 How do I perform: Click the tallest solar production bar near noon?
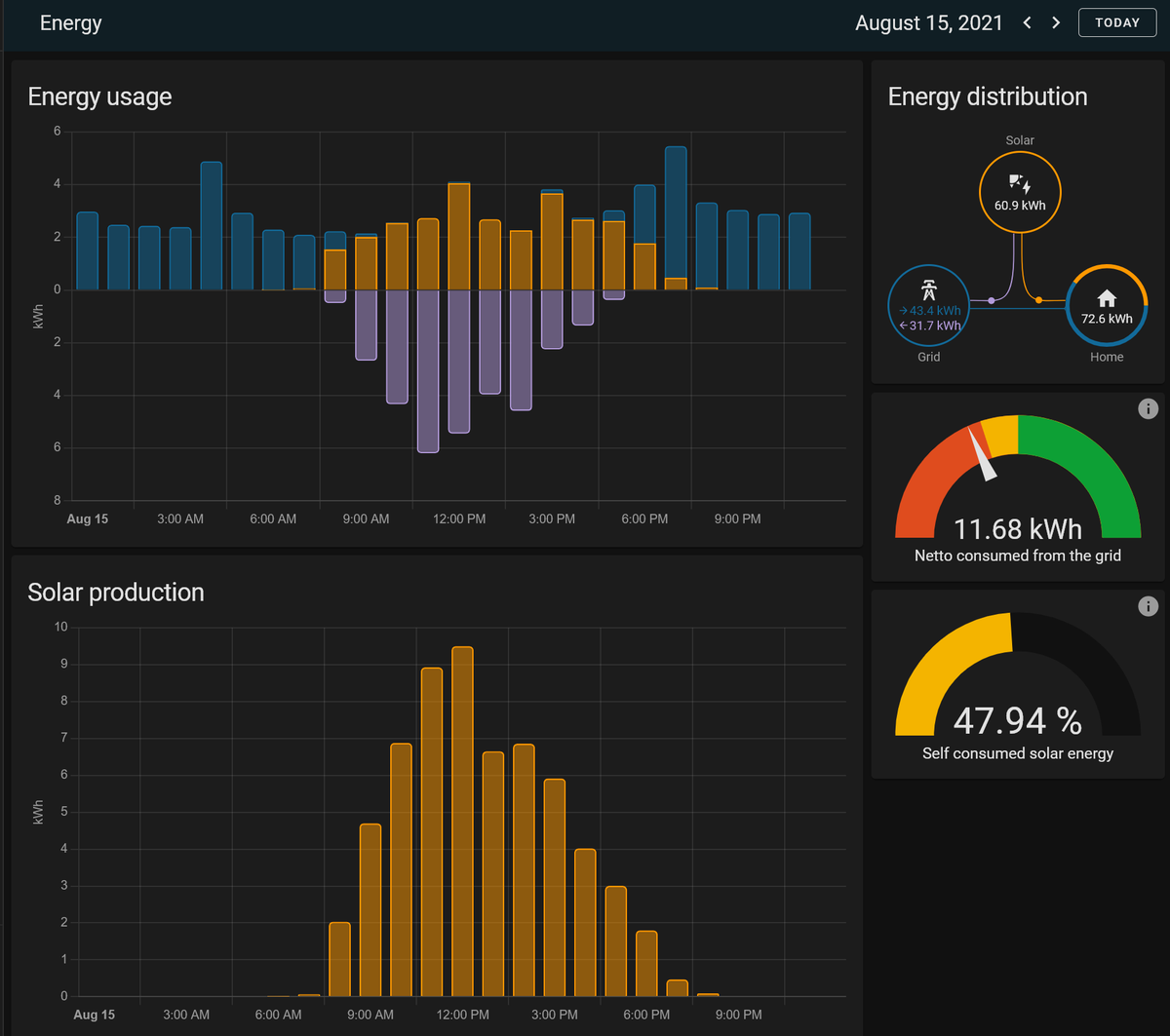pos(463,822)
